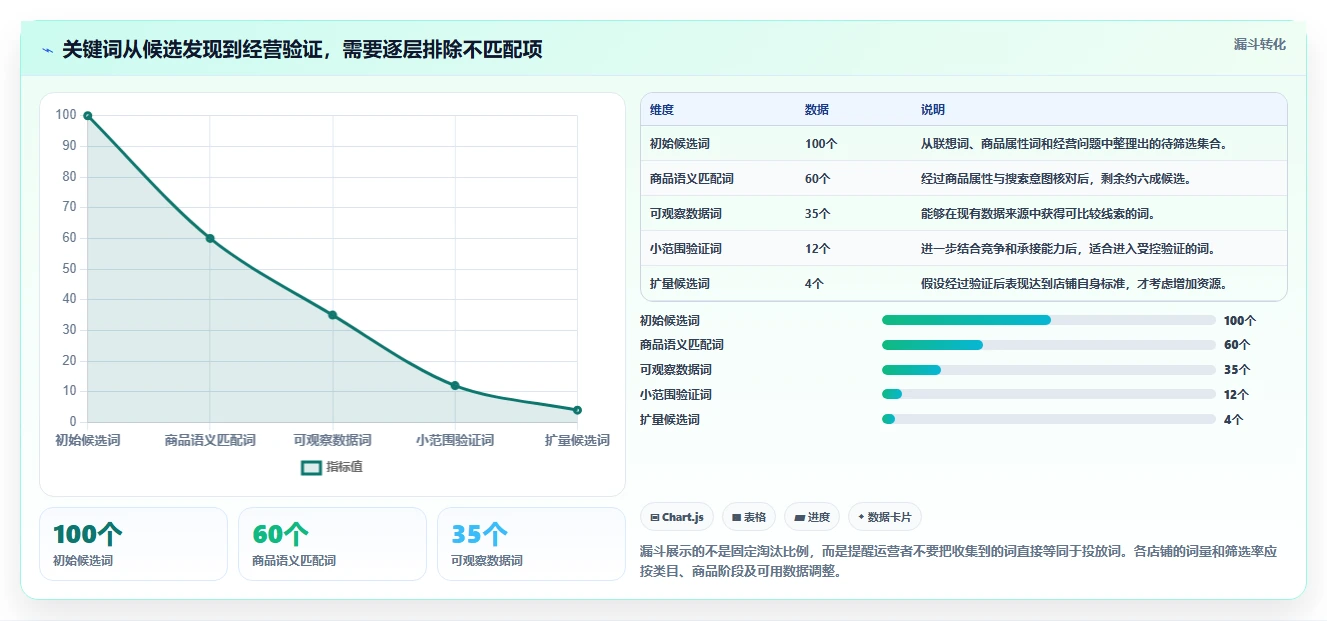Viewport: 1327px width, 621px height.
Task: Click the 数据 table column header
Action: (x=817, y=110)
